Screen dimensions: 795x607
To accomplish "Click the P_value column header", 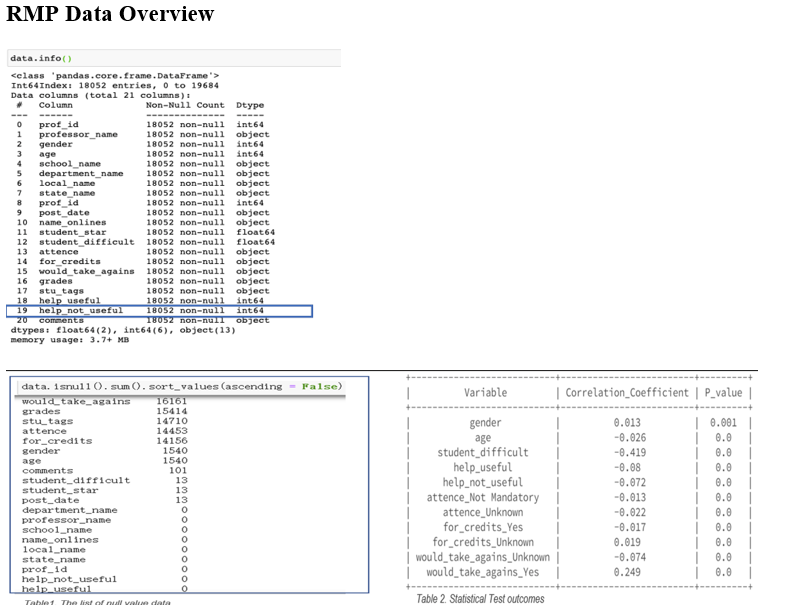I will pos(723,393).
